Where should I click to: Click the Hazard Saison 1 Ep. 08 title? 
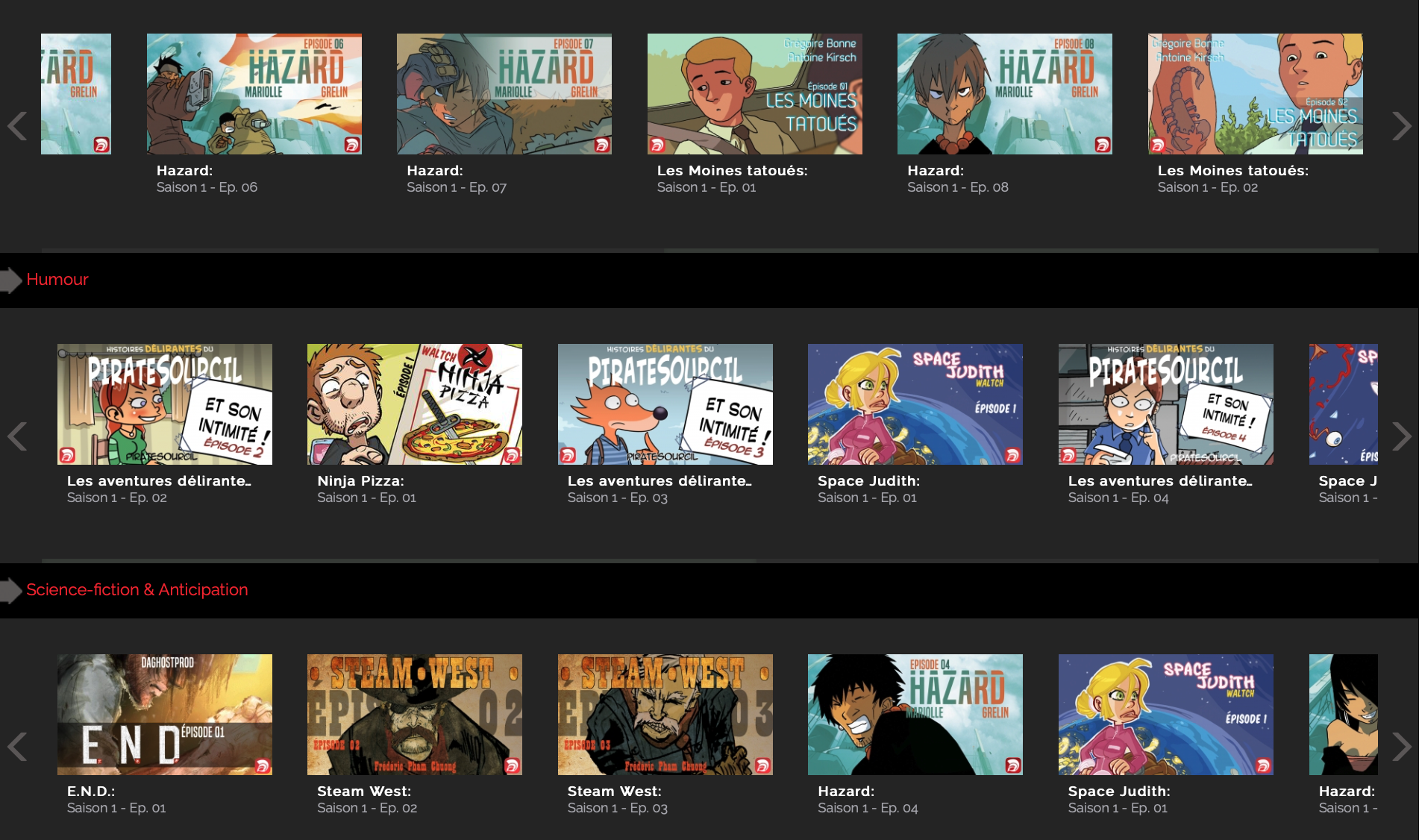click(936, 171)
